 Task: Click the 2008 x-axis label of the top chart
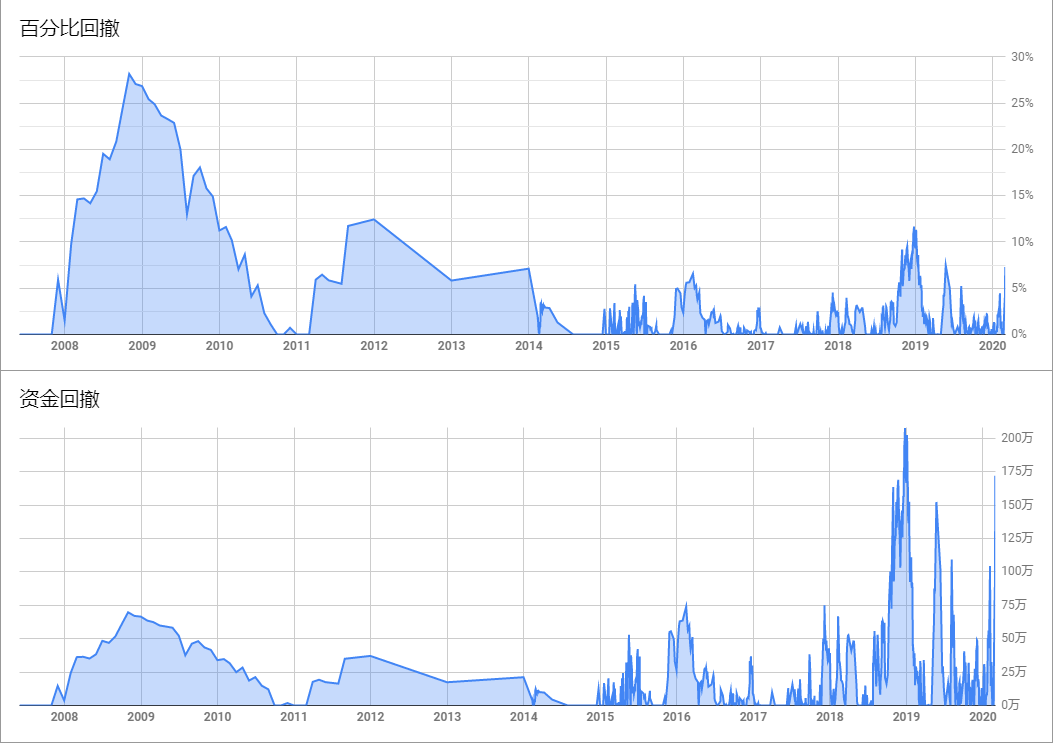[65, 346]
